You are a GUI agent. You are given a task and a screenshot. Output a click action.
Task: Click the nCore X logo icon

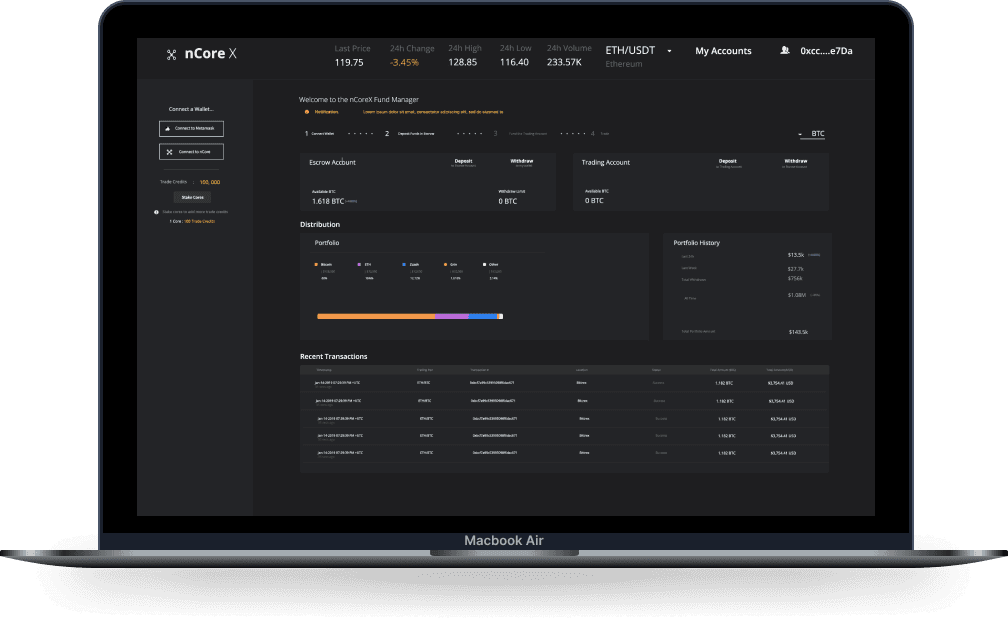tap(172, 54)
